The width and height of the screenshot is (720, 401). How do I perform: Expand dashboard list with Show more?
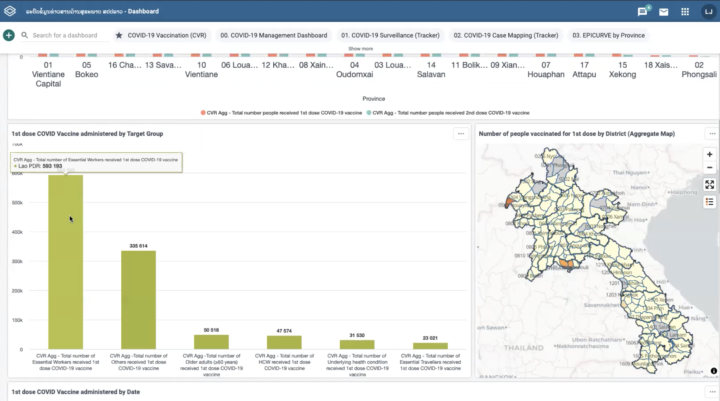click(x=360, y=49)
